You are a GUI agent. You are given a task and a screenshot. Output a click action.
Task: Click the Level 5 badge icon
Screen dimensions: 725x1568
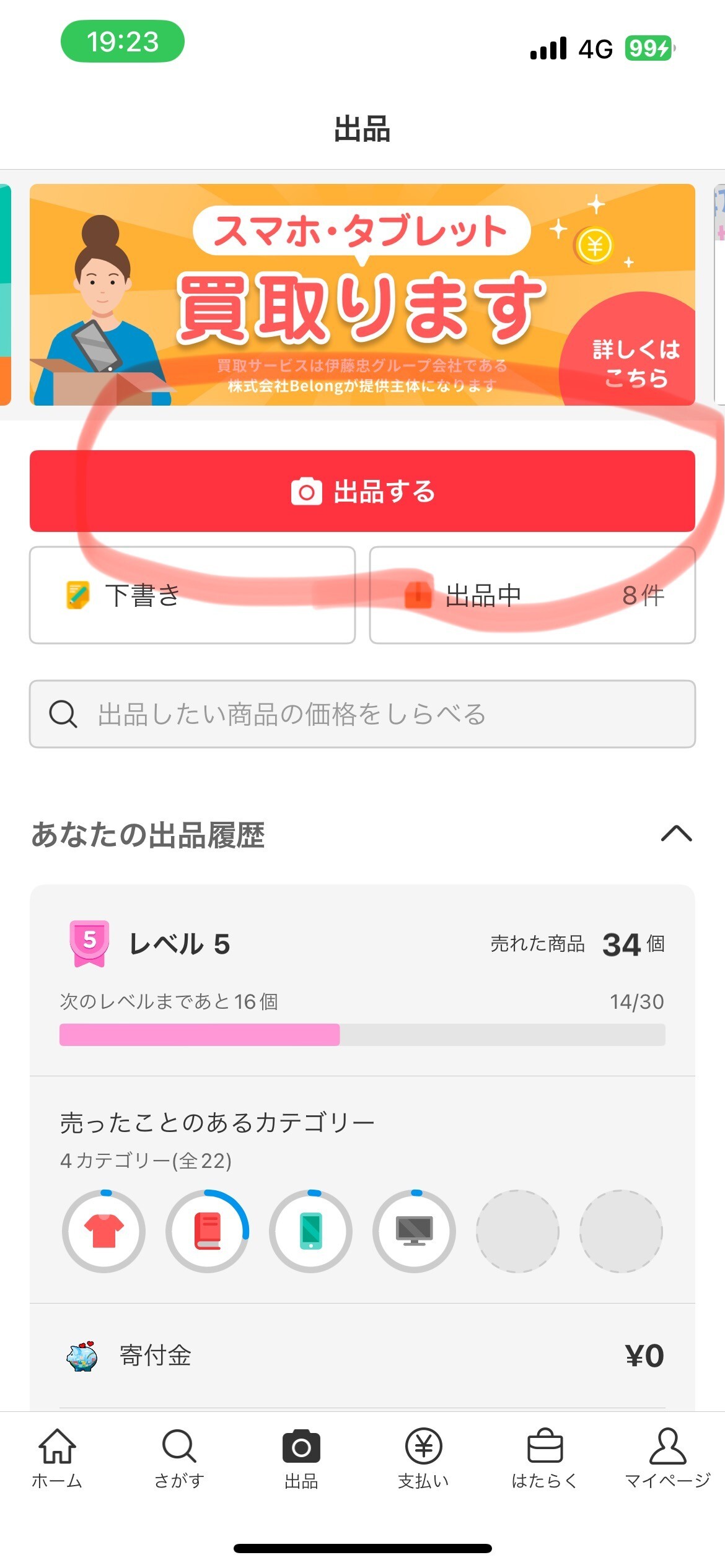coord(90,943)
